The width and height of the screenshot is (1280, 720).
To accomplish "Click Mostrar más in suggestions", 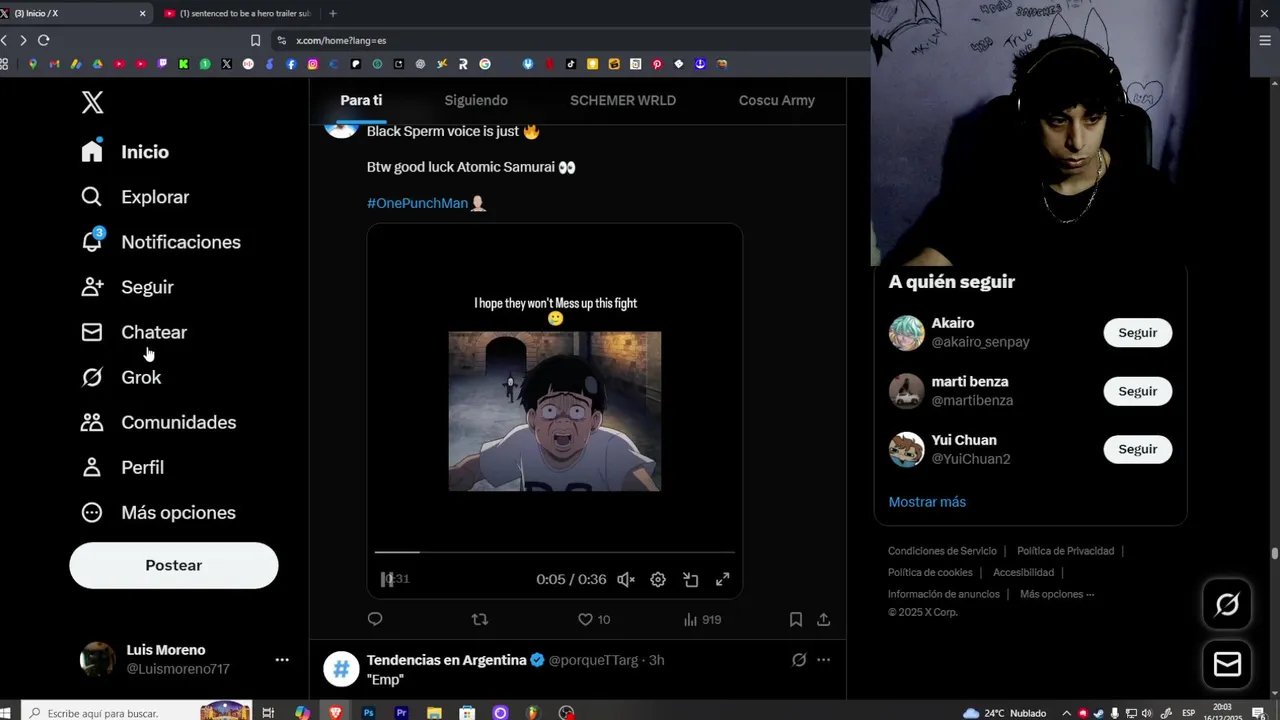I will coord(927,502).
